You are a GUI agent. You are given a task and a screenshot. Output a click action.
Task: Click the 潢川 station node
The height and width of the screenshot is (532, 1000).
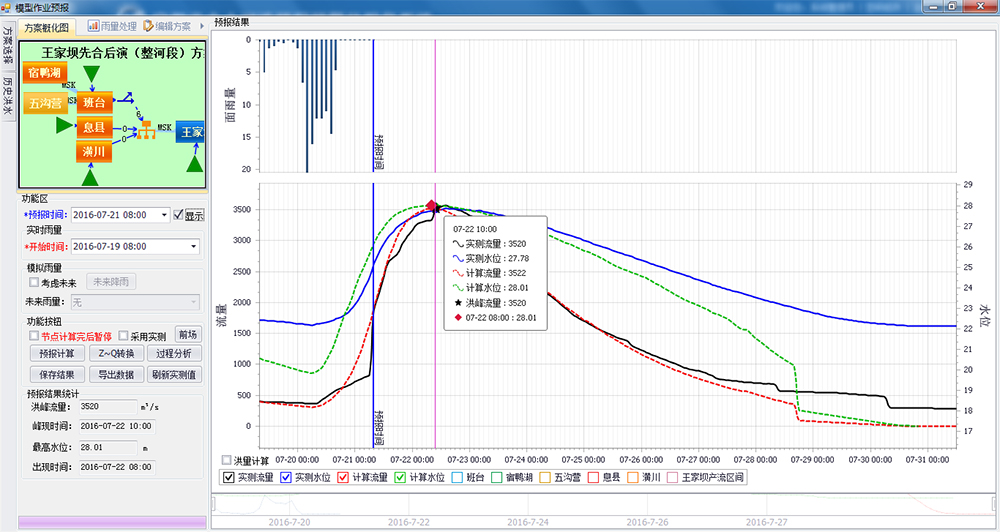pos(94,152)
